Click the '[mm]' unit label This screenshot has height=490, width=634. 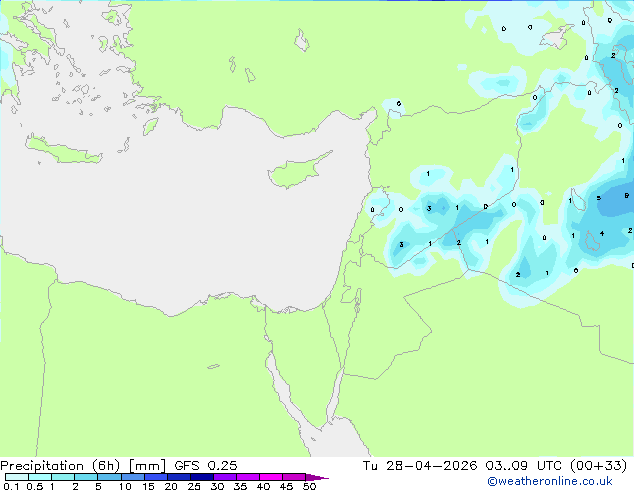click(147, 466)
